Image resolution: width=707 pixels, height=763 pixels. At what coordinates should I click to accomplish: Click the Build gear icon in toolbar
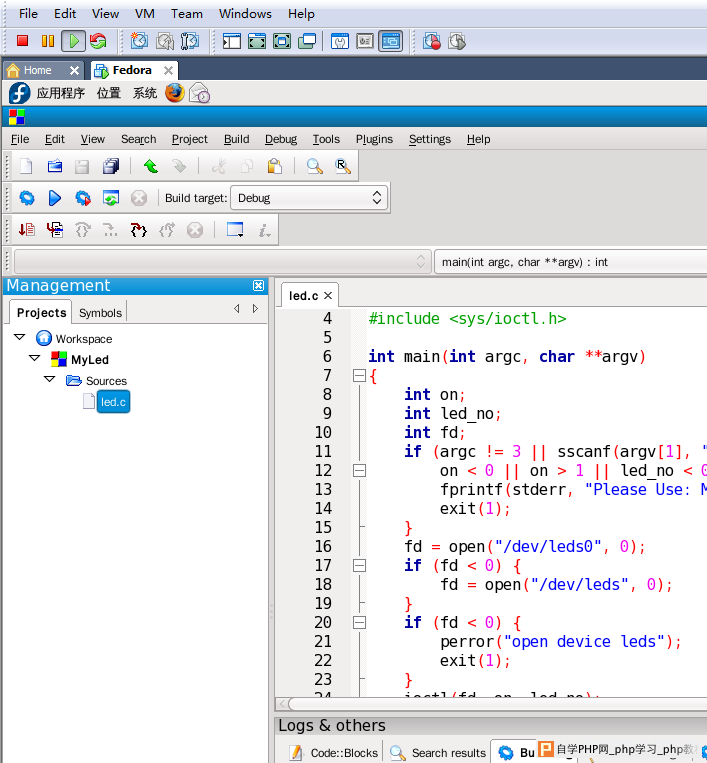[27, 198]
